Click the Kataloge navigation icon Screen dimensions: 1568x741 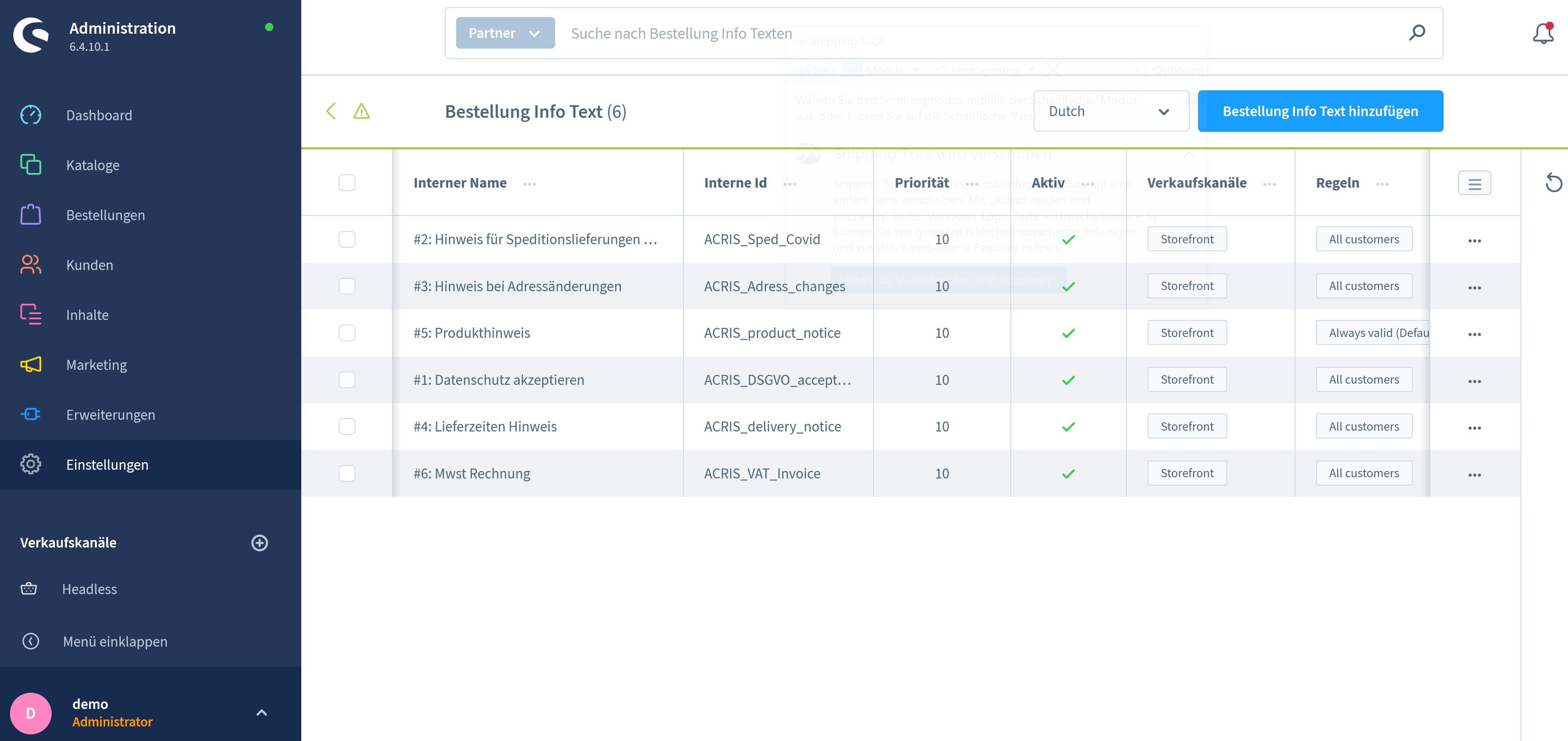click(30, 164)
